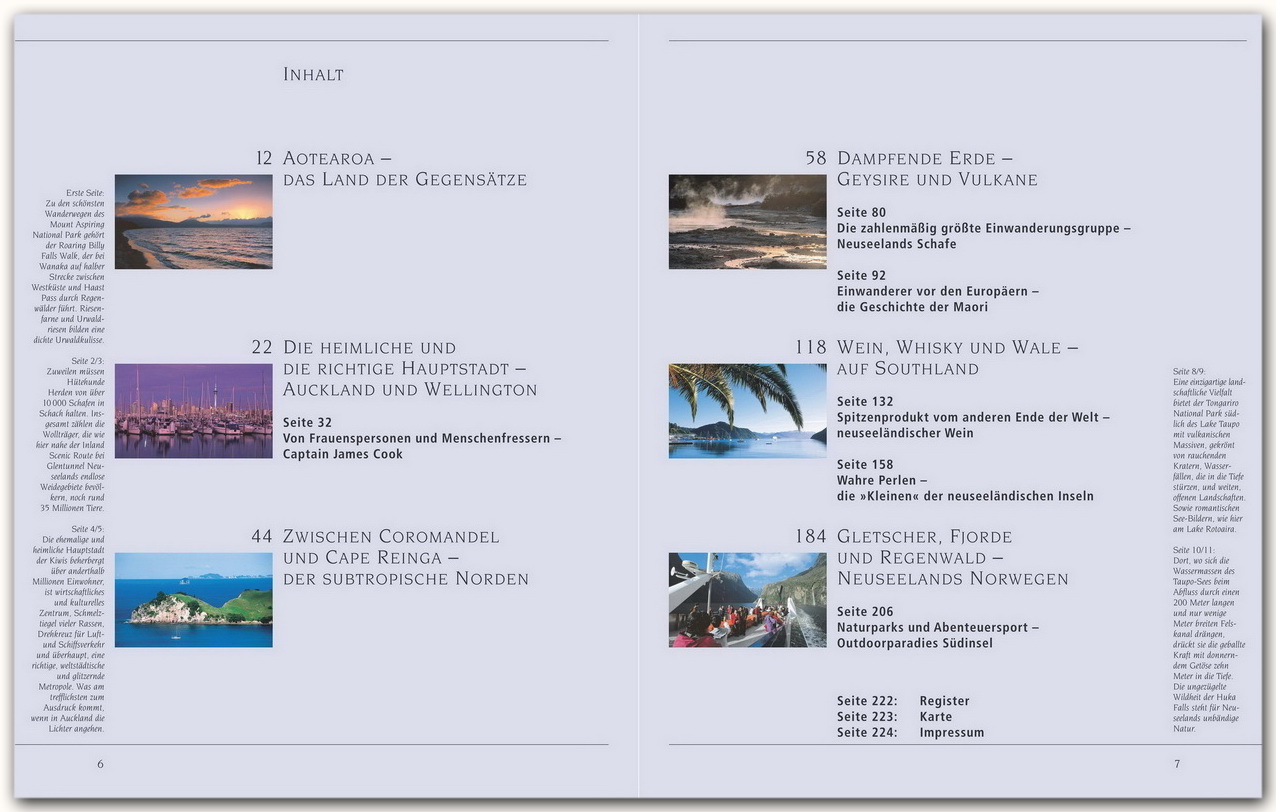Click the sunset beach photo for Aotearoa
This screenshot has height=812, width=1276.
click(x=193, y=222)
